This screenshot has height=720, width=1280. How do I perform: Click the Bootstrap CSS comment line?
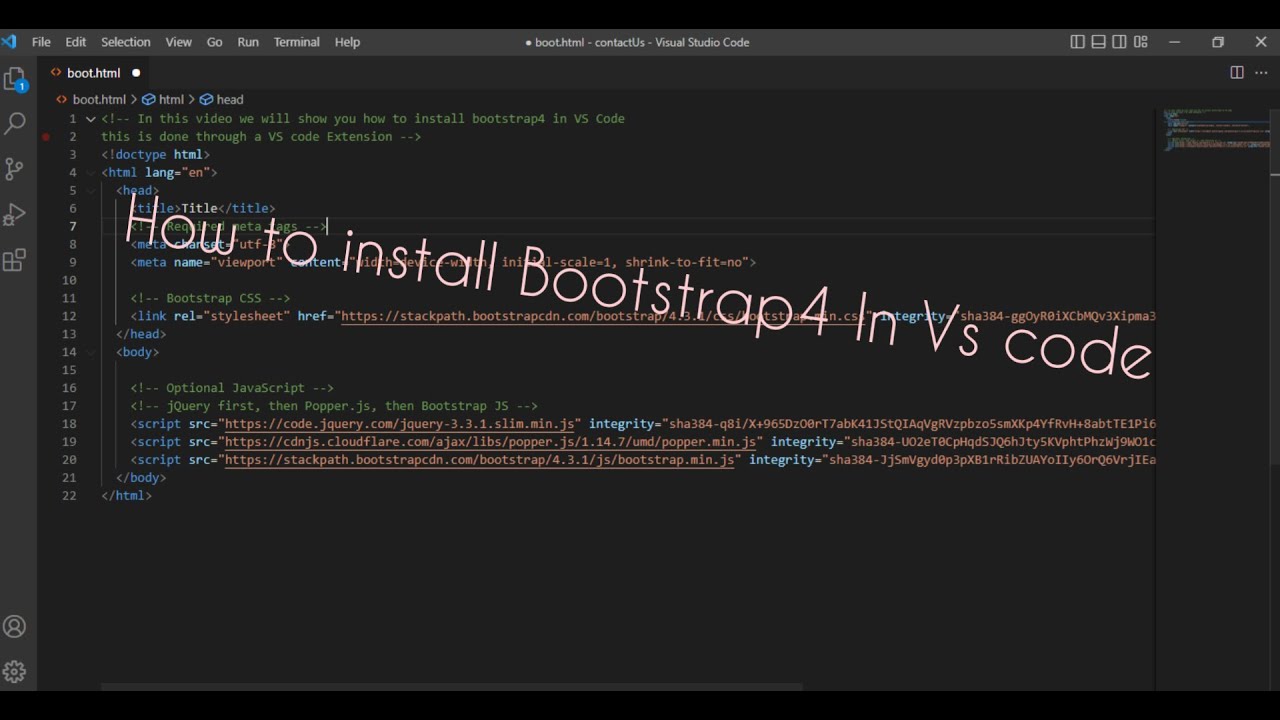click(210, 298)
